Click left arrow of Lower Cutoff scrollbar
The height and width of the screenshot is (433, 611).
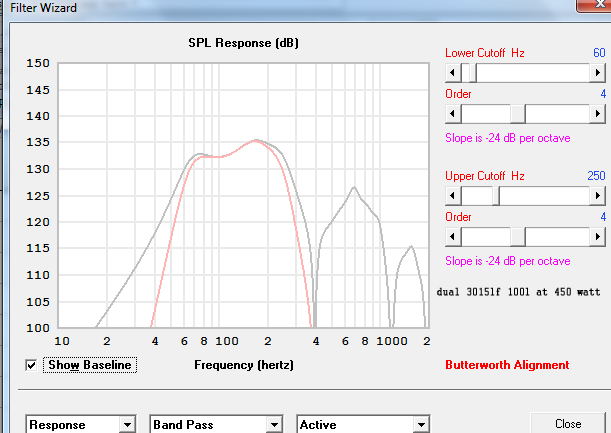coord(452,73)
